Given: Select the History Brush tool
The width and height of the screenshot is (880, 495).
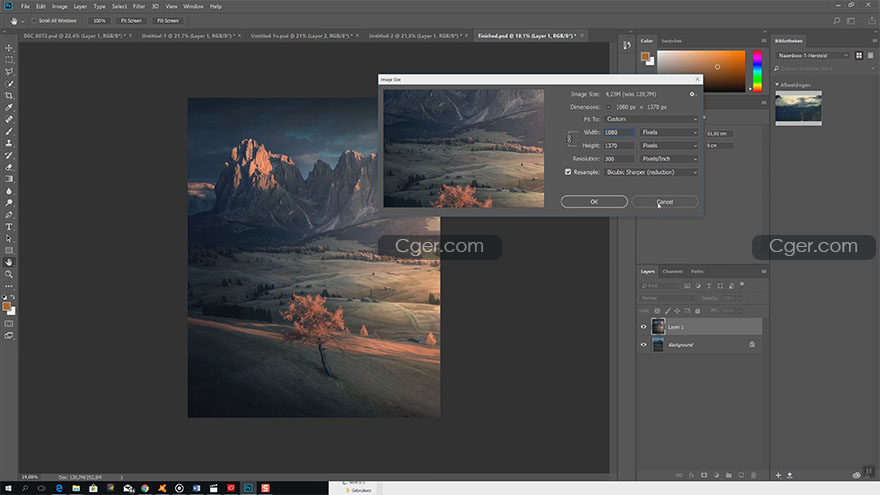Looking at the screenshot, I should point(9,155).
